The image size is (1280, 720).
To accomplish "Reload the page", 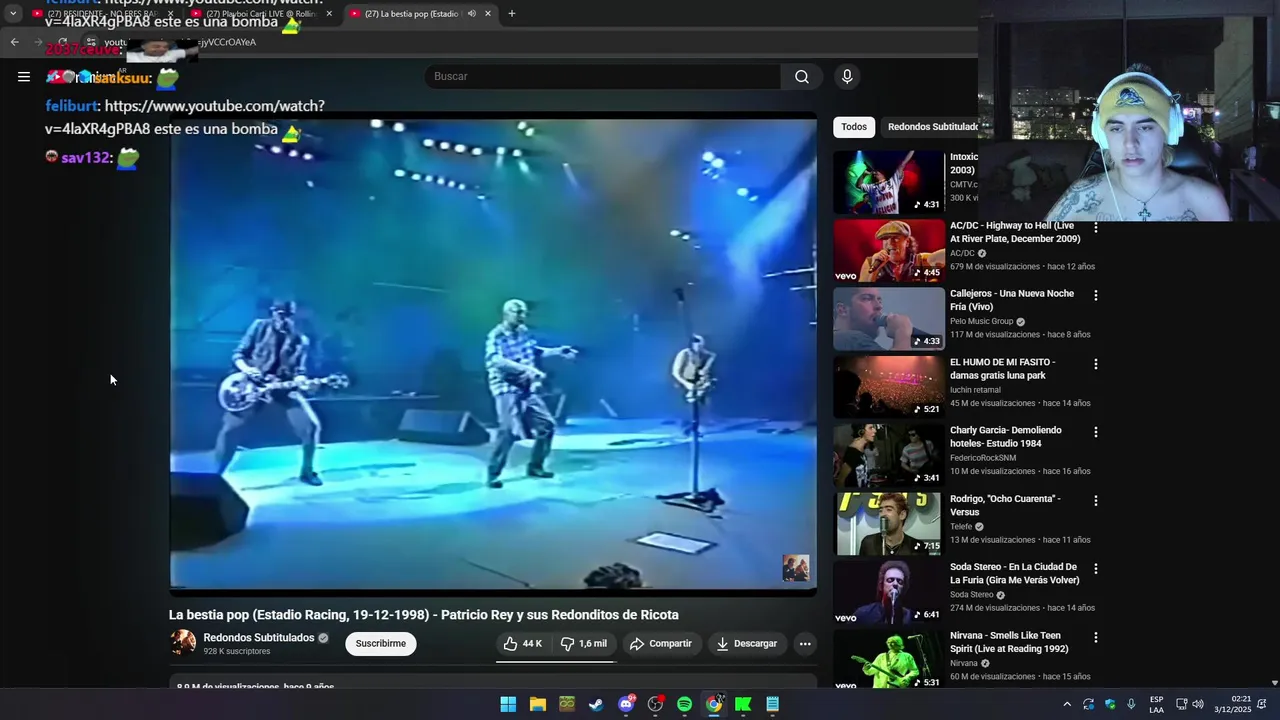I will click(x=62, y=42).
